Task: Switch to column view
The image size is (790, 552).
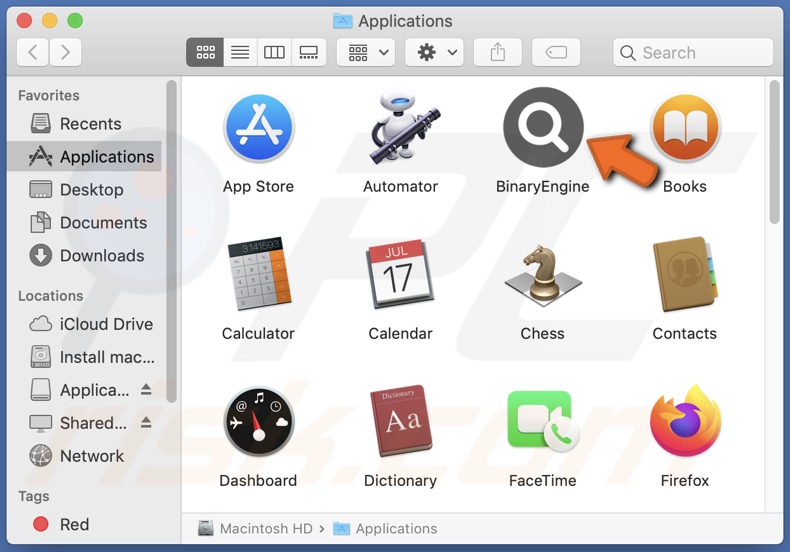Action: pyautogui.click(x=274, y=52)
